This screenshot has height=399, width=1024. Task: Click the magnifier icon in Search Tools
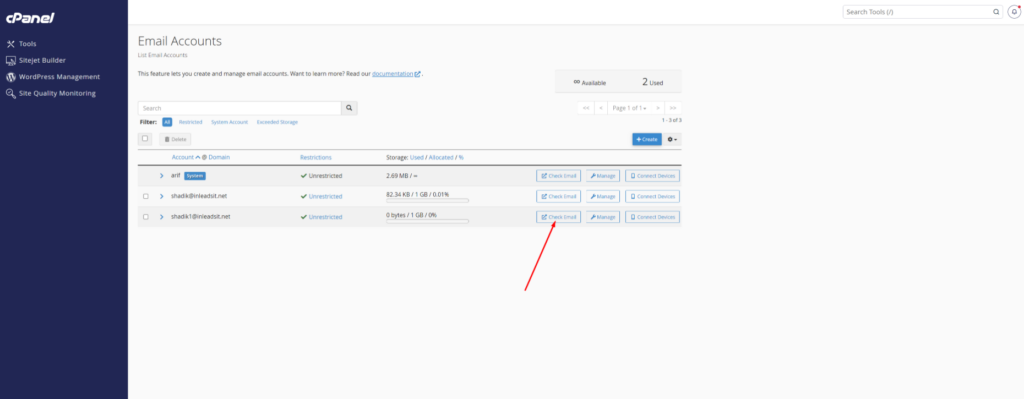click(x=997, y=12)
